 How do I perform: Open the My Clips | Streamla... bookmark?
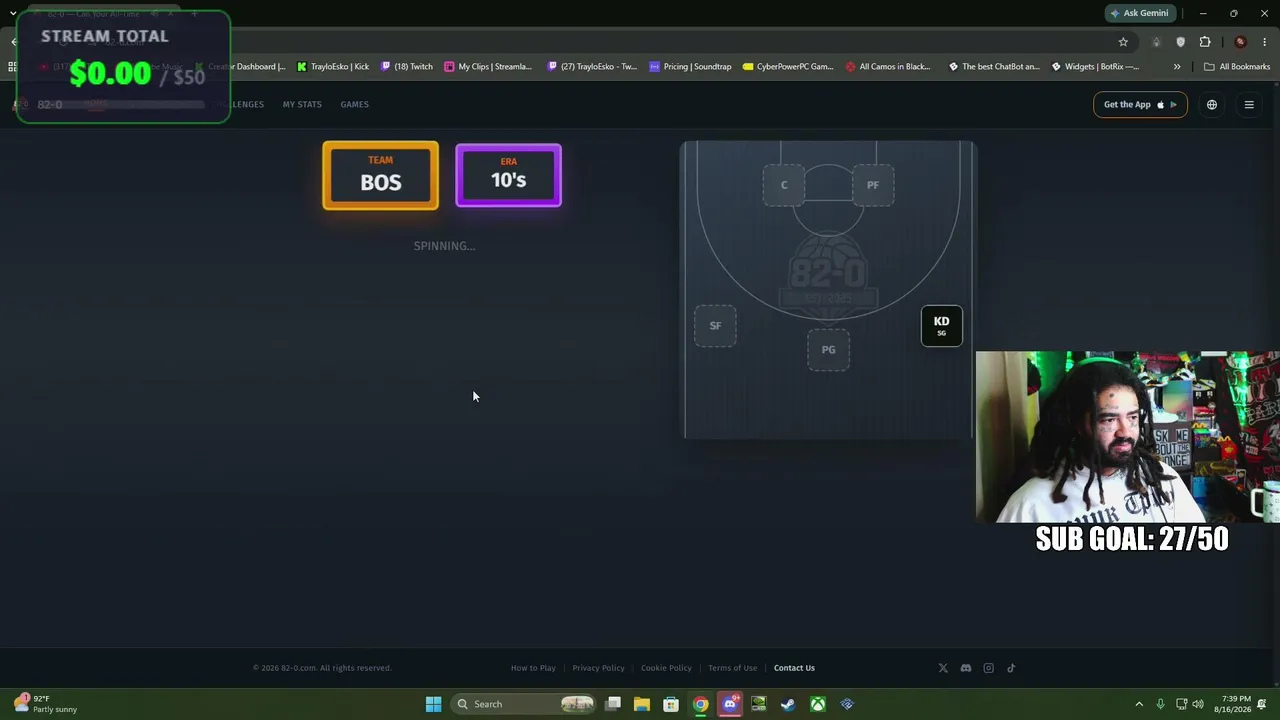(x=488, y=67)
